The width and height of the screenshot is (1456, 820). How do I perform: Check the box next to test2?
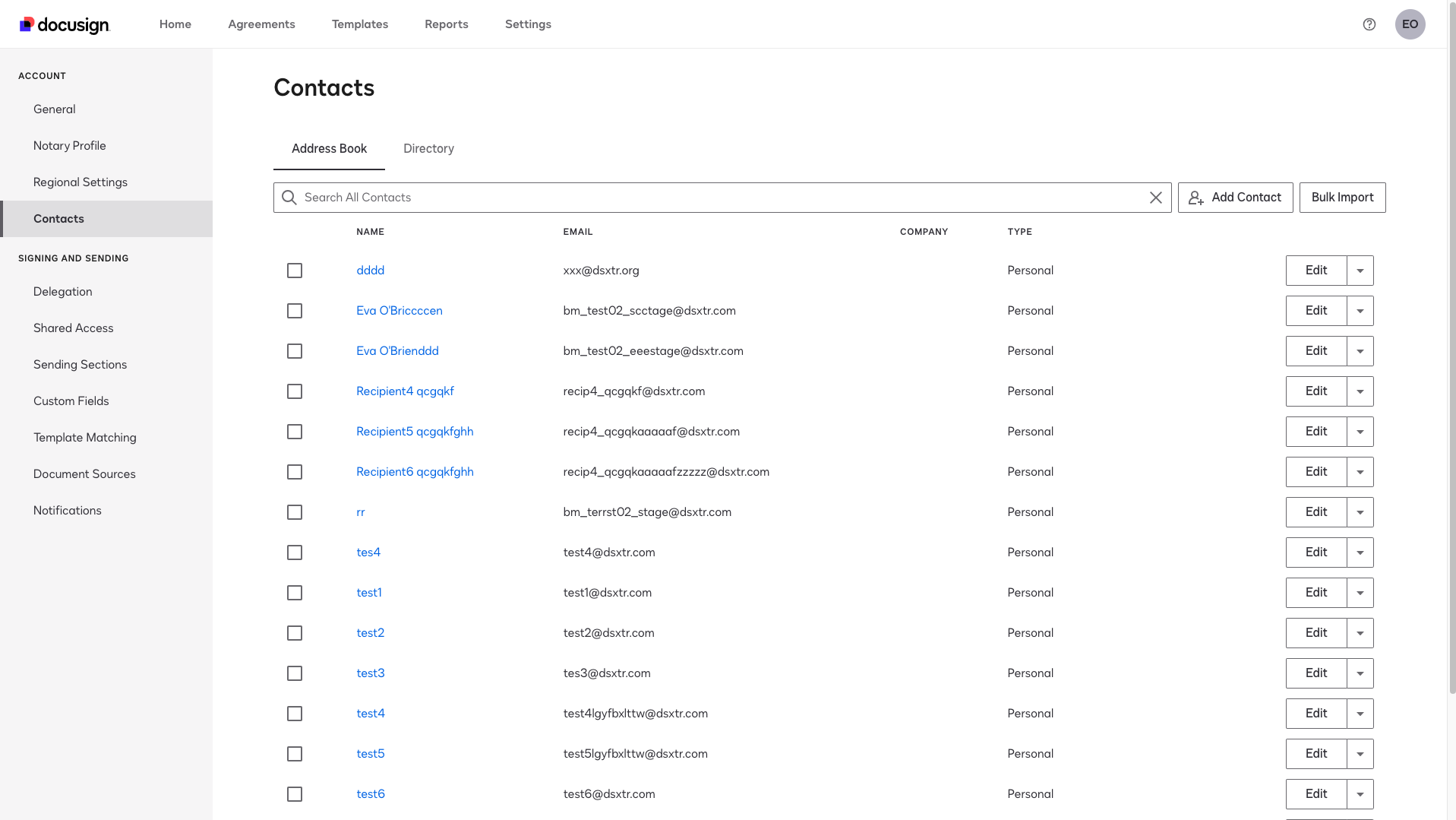pos(295,633)
